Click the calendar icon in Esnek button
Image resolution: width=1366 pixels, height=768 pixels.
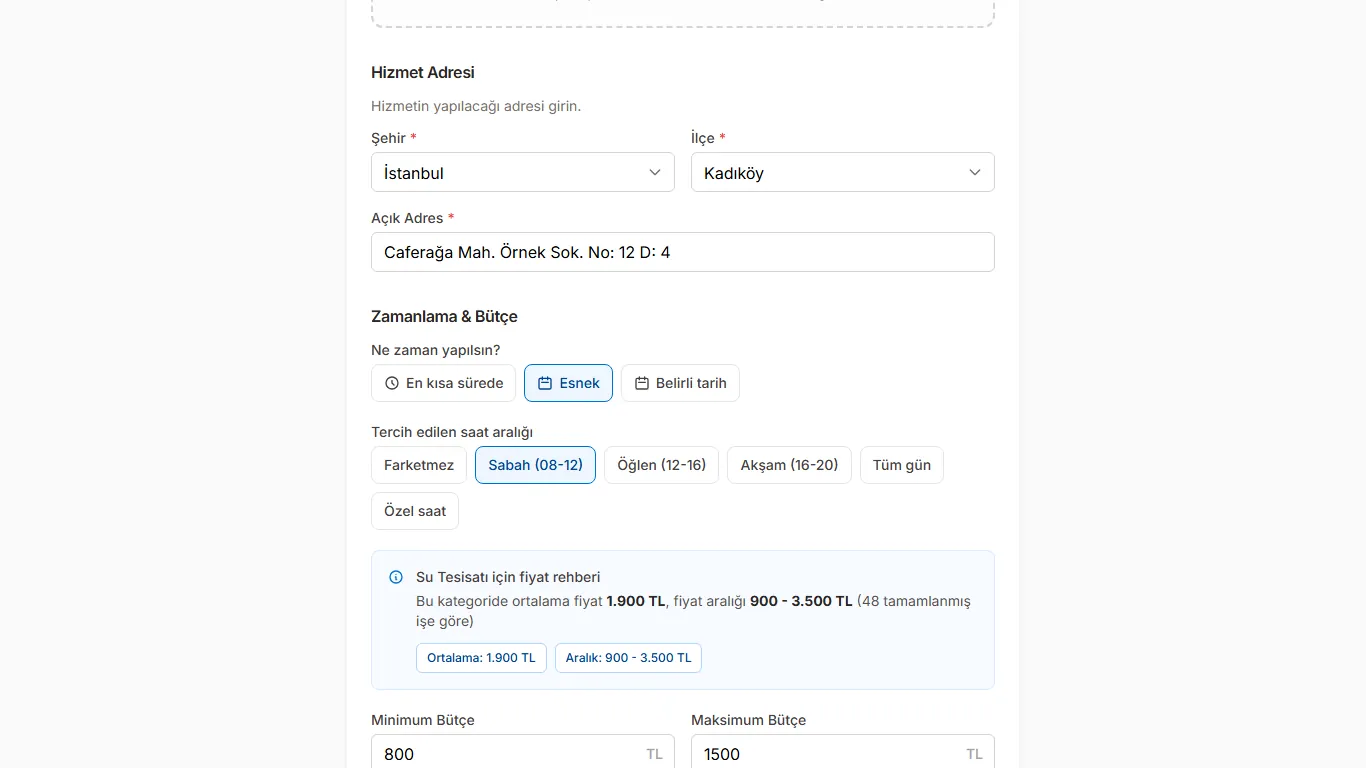(545, 383)
